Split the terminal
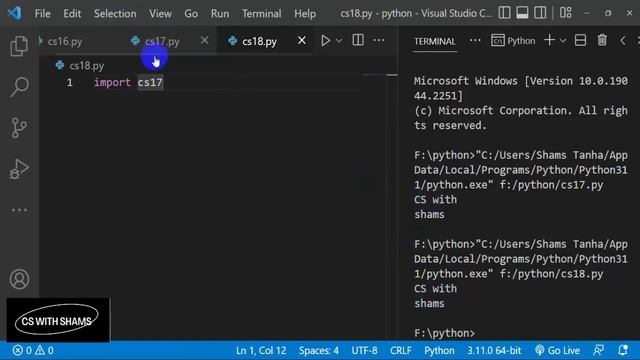 tap(580, 40)
